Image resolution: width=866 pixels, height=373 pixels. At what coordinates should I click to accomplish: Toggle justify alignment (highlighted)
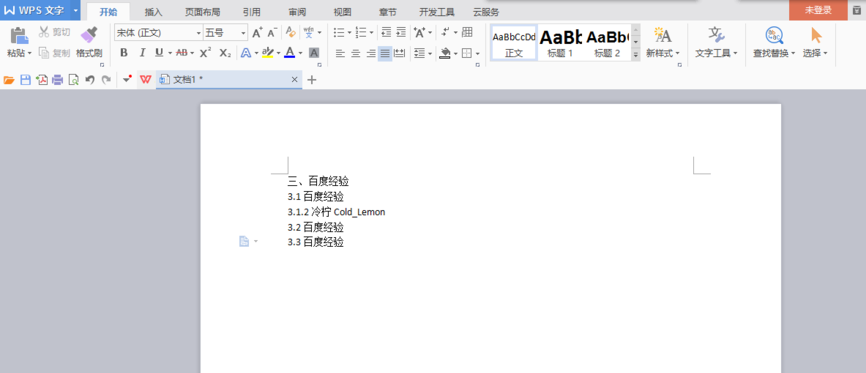click(385, 53)
